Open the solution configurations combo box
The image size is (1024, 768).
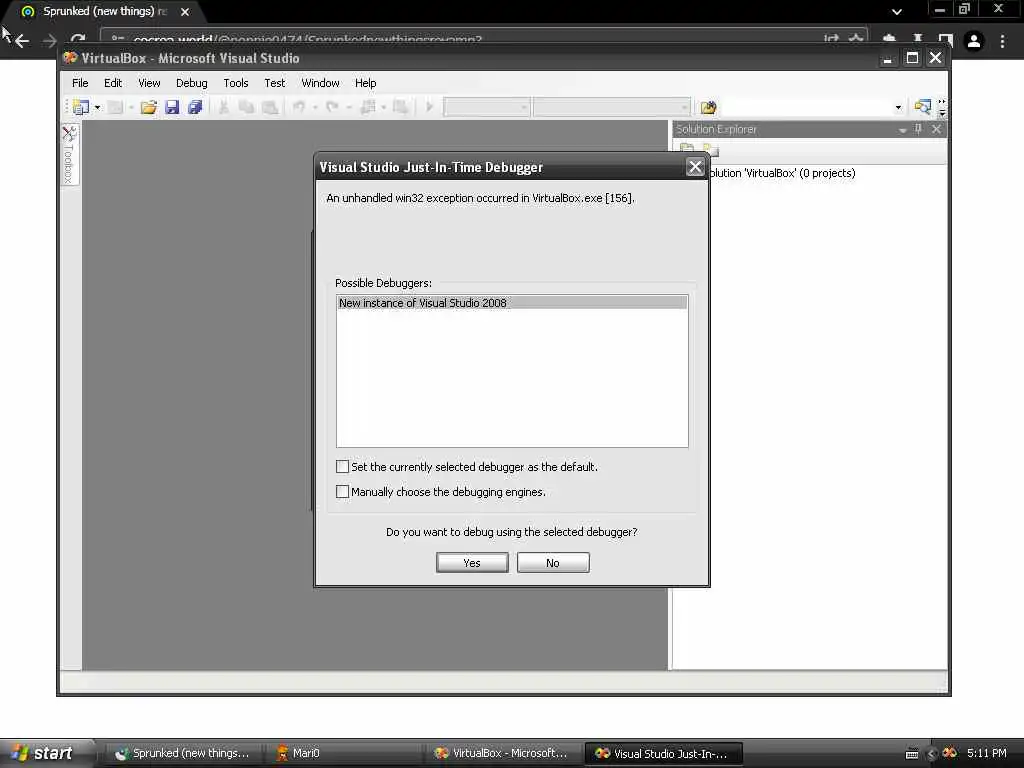pyautogui.click(x=486, y=106)
